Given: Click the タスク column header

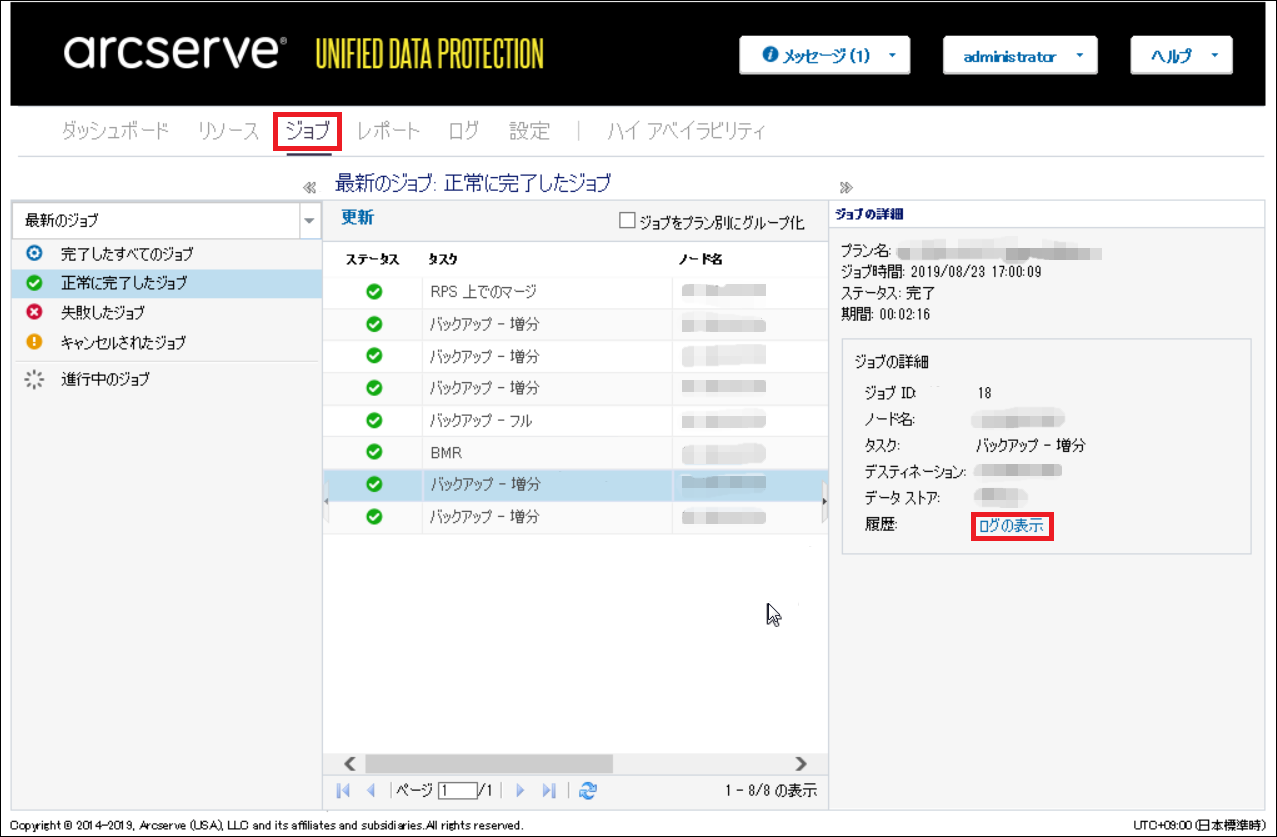Looking at the screenshot, I should click(x=443, y=260).
